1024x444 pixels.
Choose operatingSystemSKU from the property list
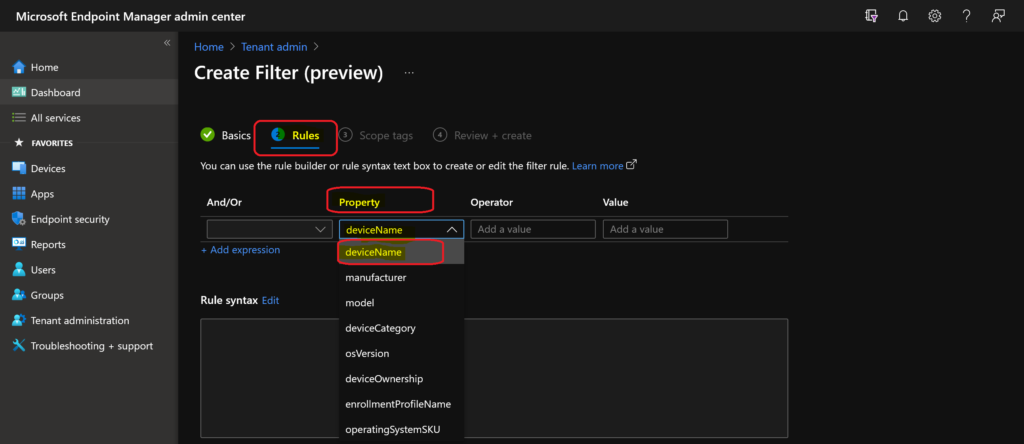point(401,429)
